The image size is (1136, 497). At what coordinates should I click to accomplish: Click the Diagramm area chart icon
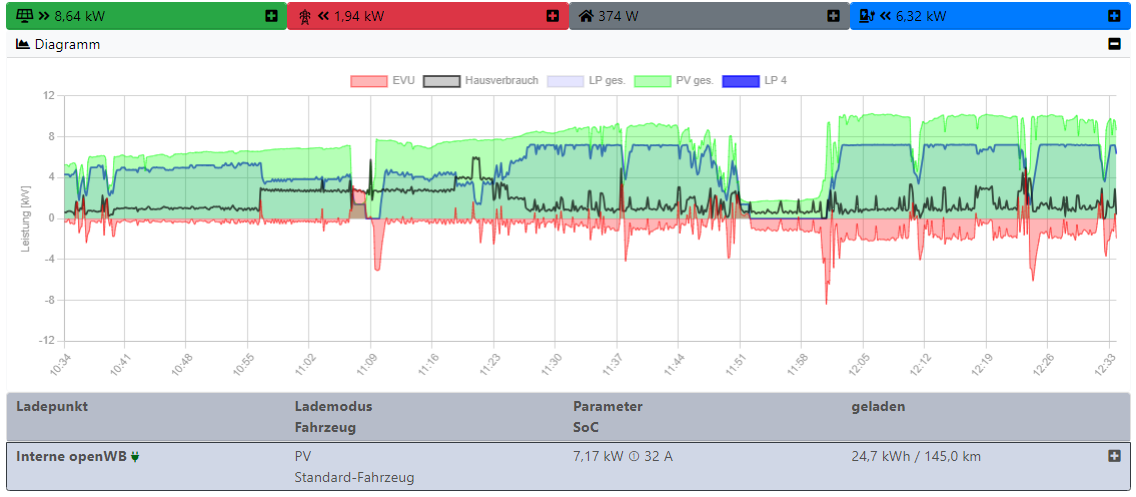23,45
